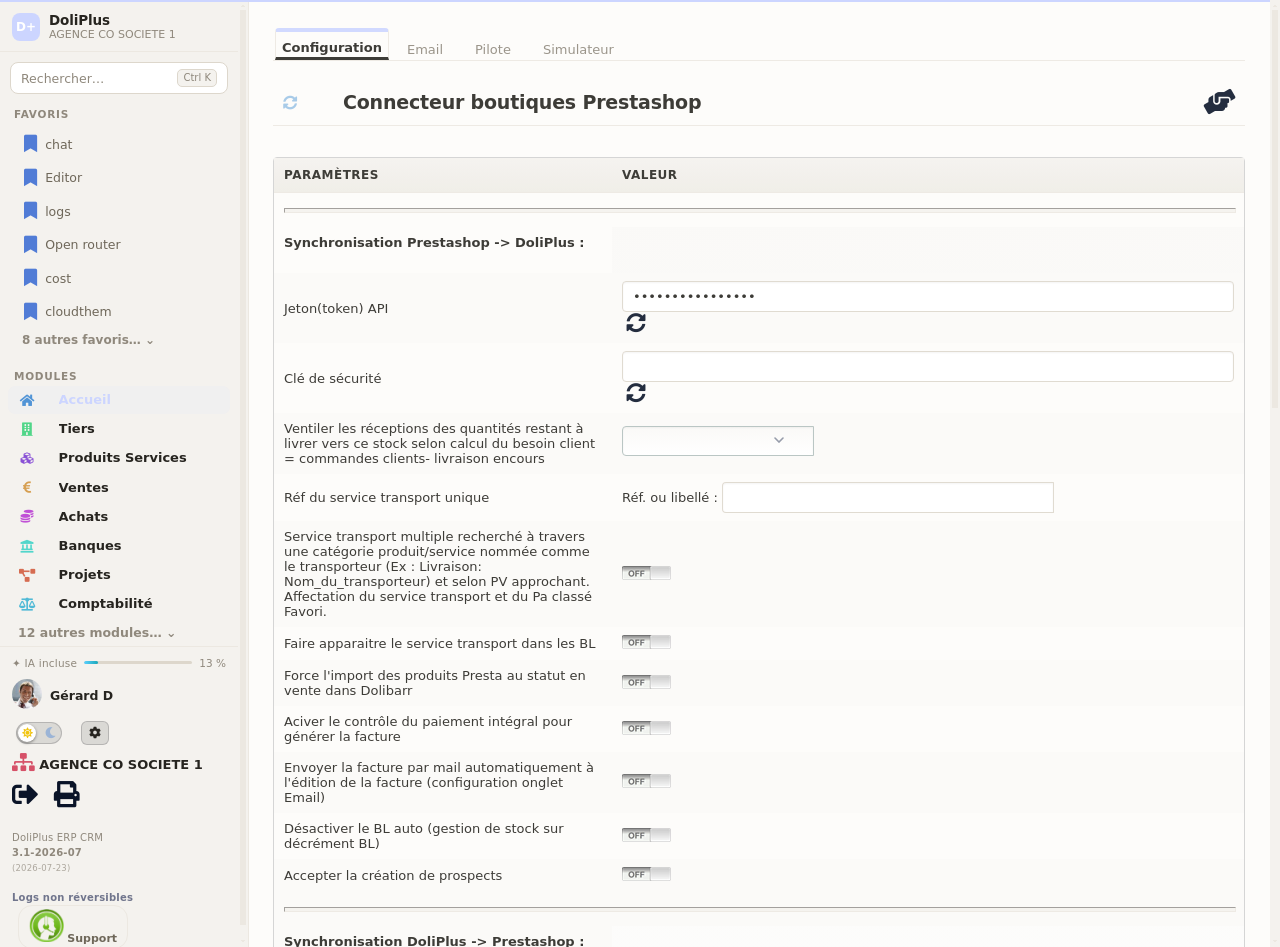Open the cloudthem bookmark icon
1280x947 pixels.
coord(30,311)
